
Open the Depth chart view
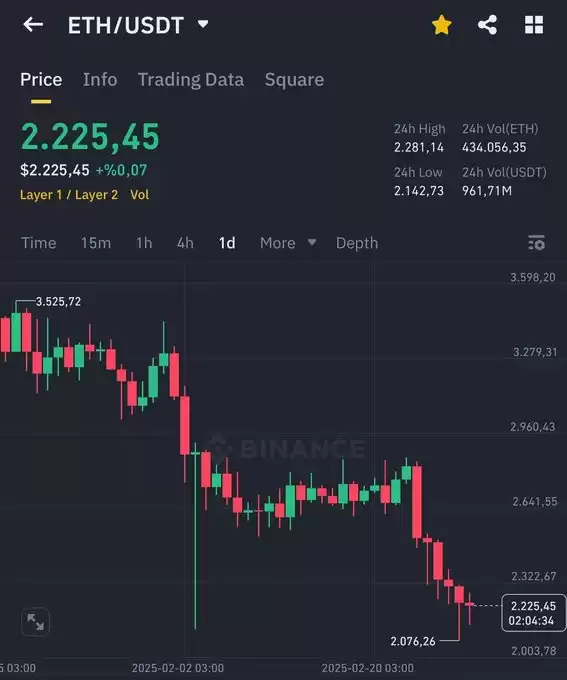coord(357,243)
